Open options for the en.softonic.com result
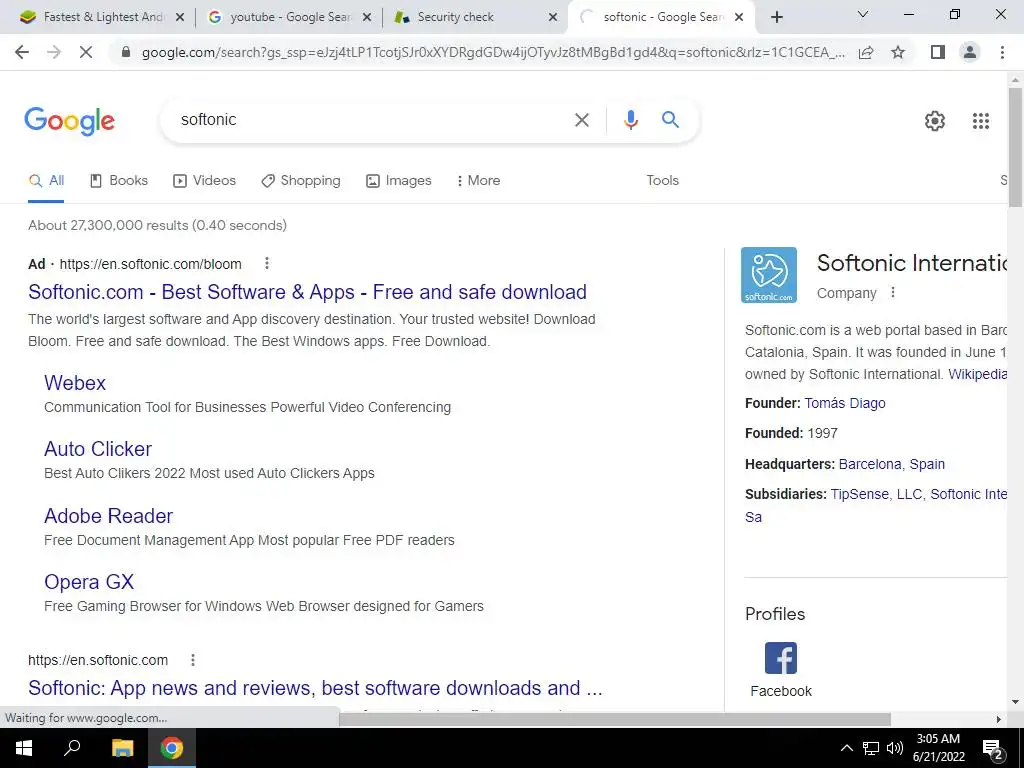1024x768 pixels. pos(193,660)
